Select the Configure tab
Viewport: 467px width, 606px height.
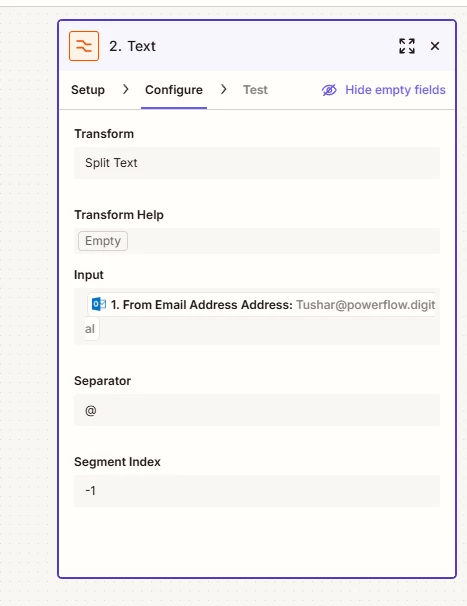pos(174,90)
